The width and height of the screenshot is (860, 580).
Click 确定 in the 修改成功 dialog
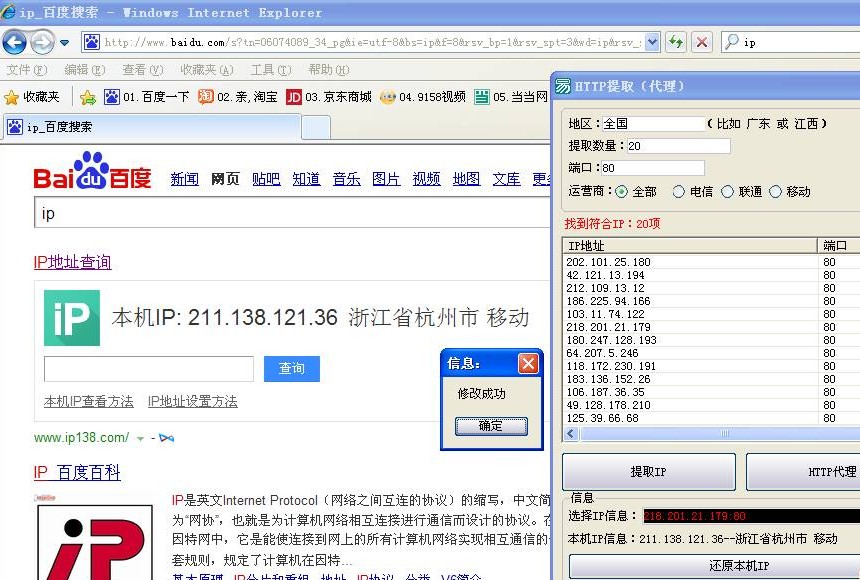click(491, 426)
